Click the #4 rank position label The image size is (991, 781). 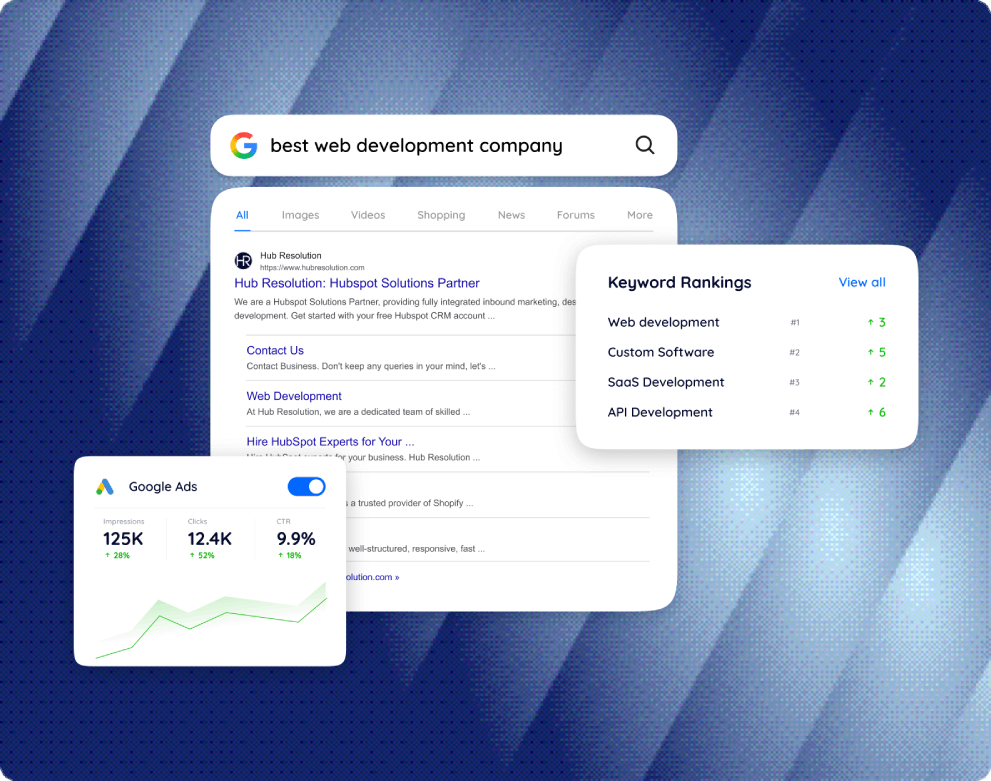click(x=794, y=412)
